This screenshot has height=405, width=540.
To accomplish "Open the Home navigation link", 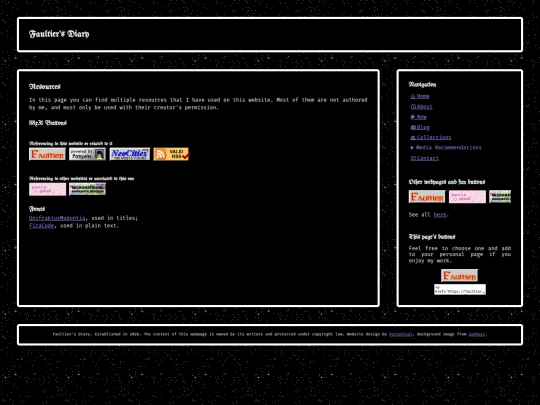I will (420, 96).
